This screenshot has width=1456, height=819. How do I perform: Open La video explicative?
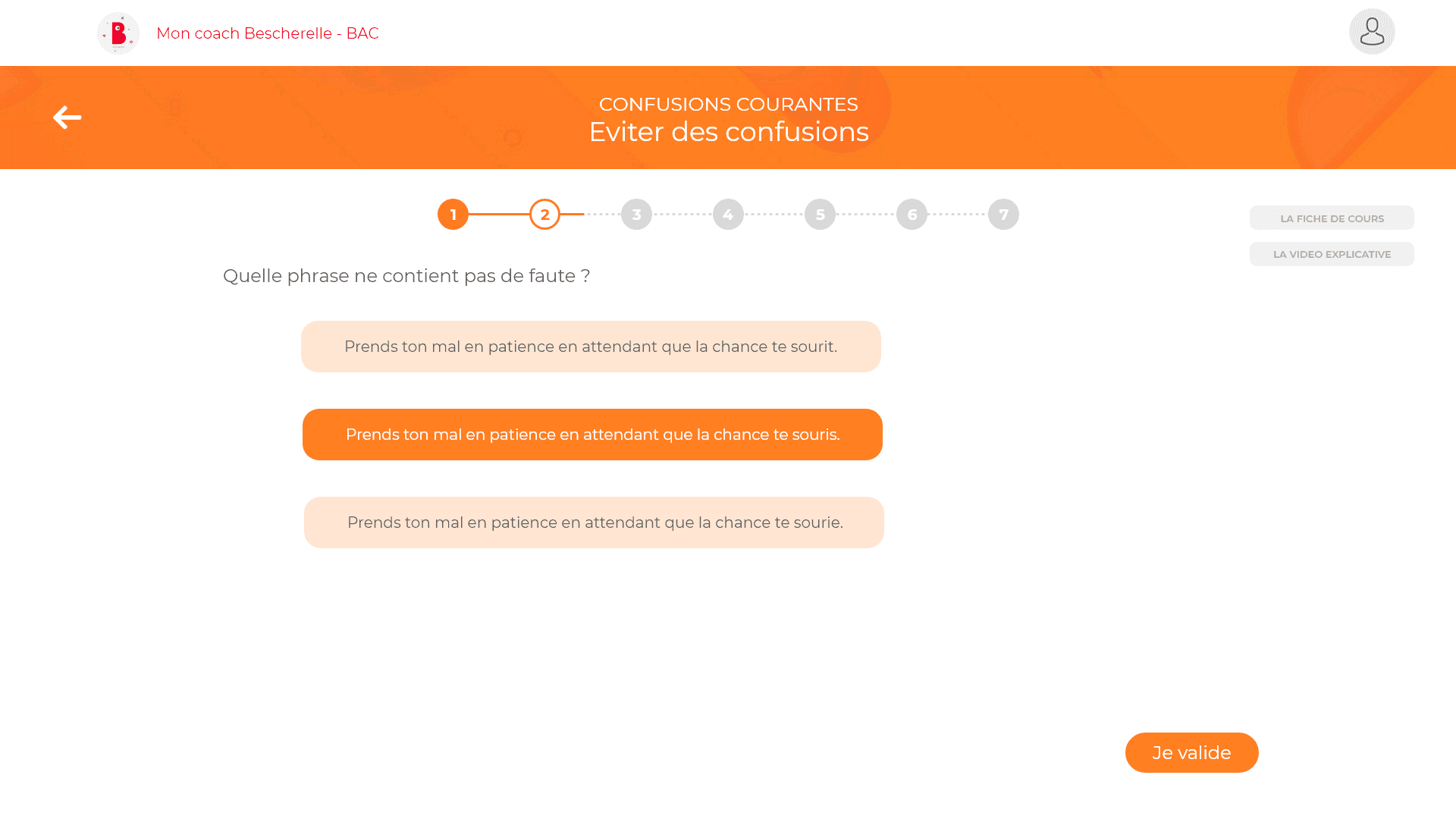click(1332, 254)
